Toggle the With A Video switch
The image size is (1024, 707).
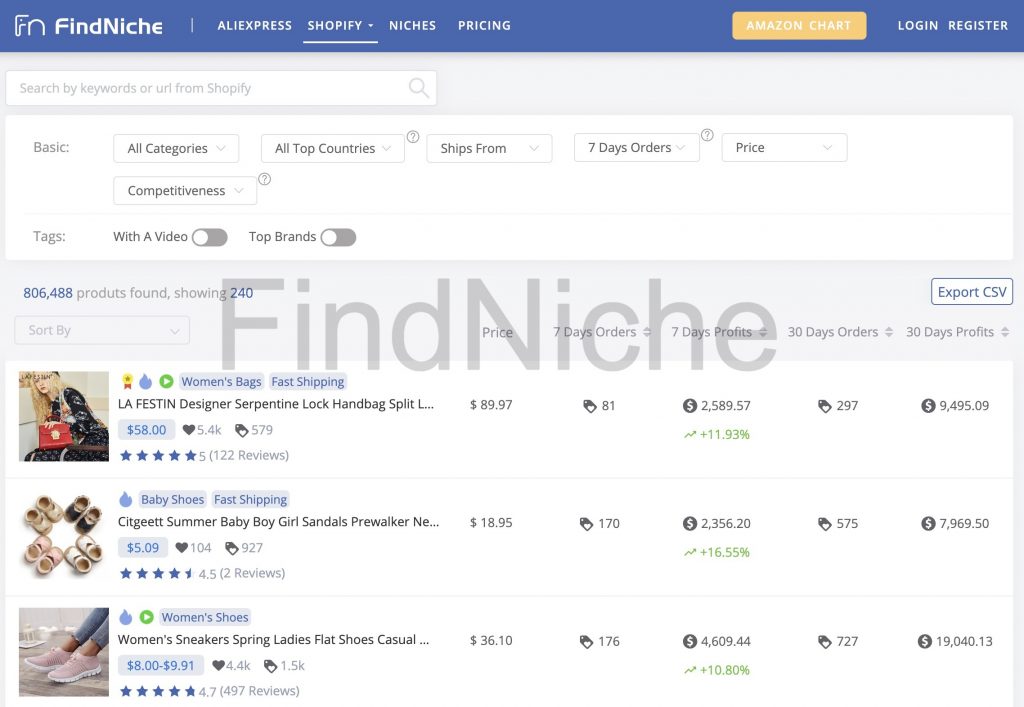coord(210,237)
